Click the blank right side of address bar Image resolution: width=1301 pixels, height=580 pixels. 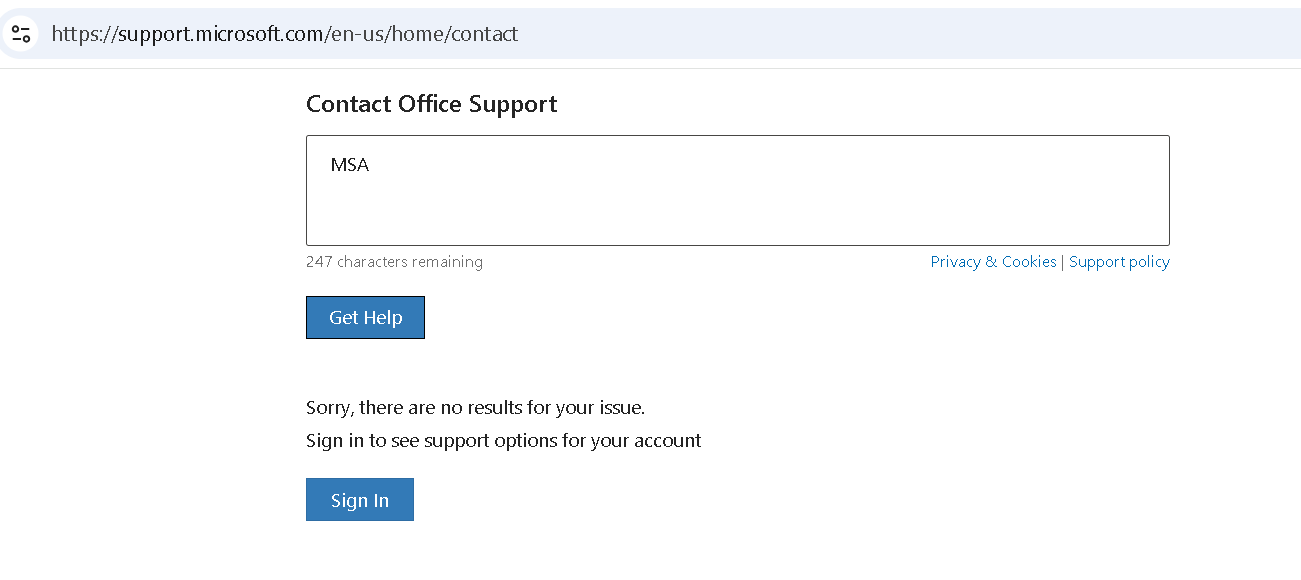[x=900, y=34]
